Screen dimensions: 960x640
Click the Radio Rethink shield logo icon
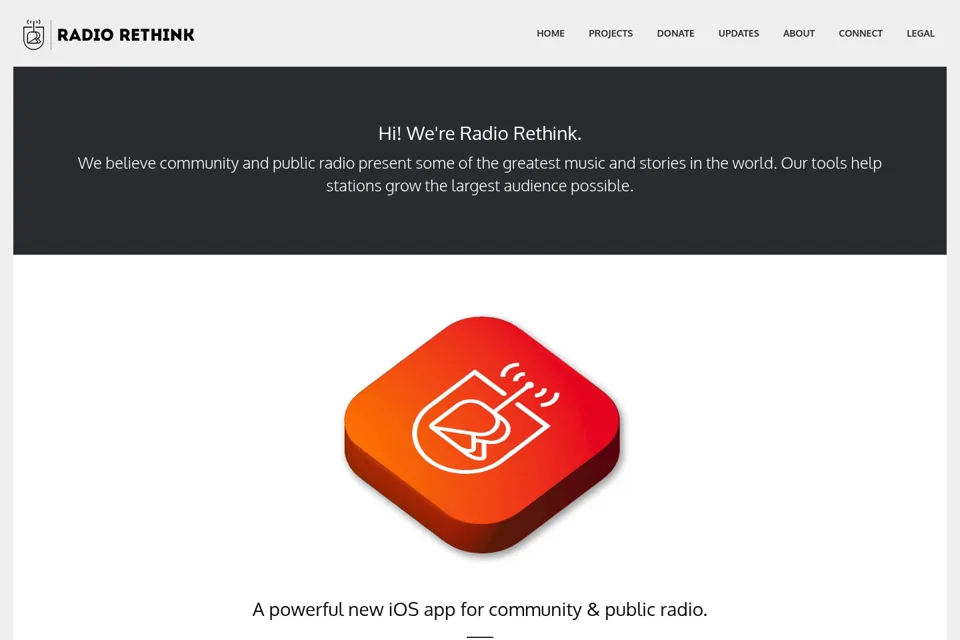pyautogui.click(x=34, y=34)
